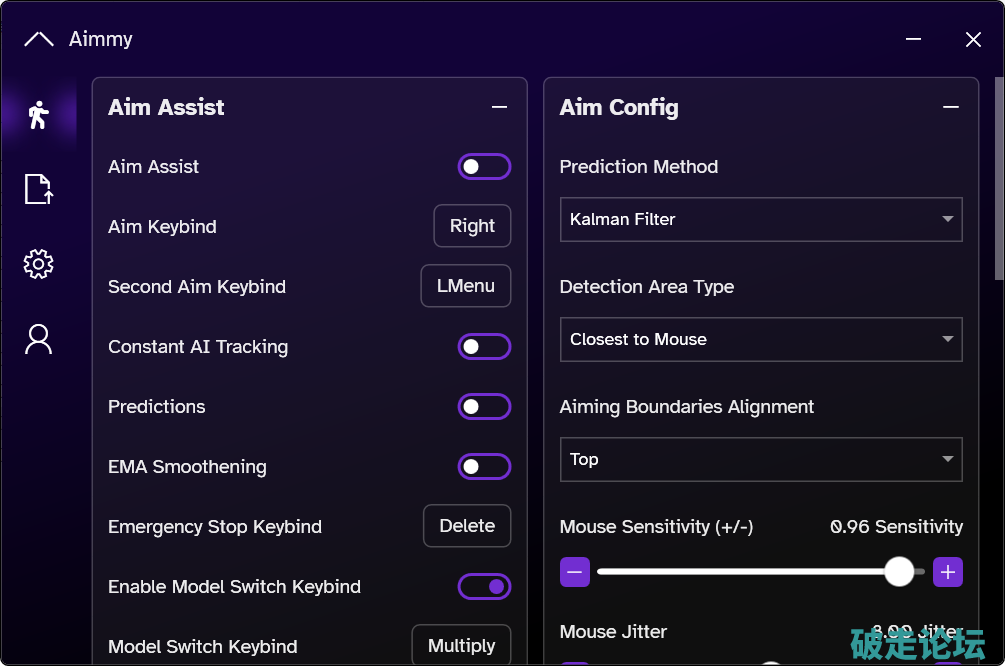Click the vertical scrollbar on the right

pos(998,180)
